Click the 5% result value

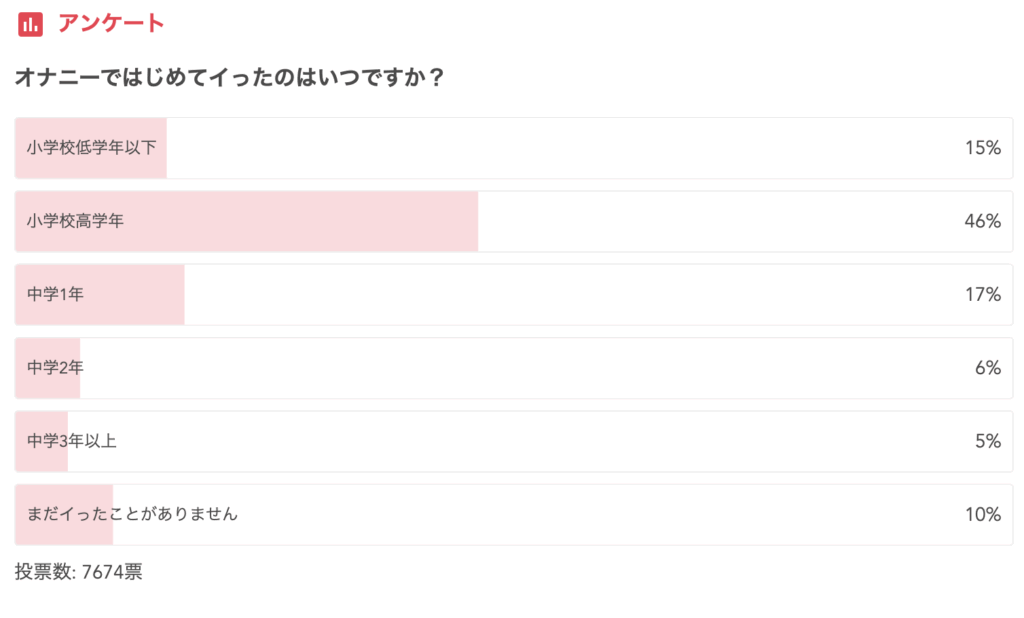(988, 441)
